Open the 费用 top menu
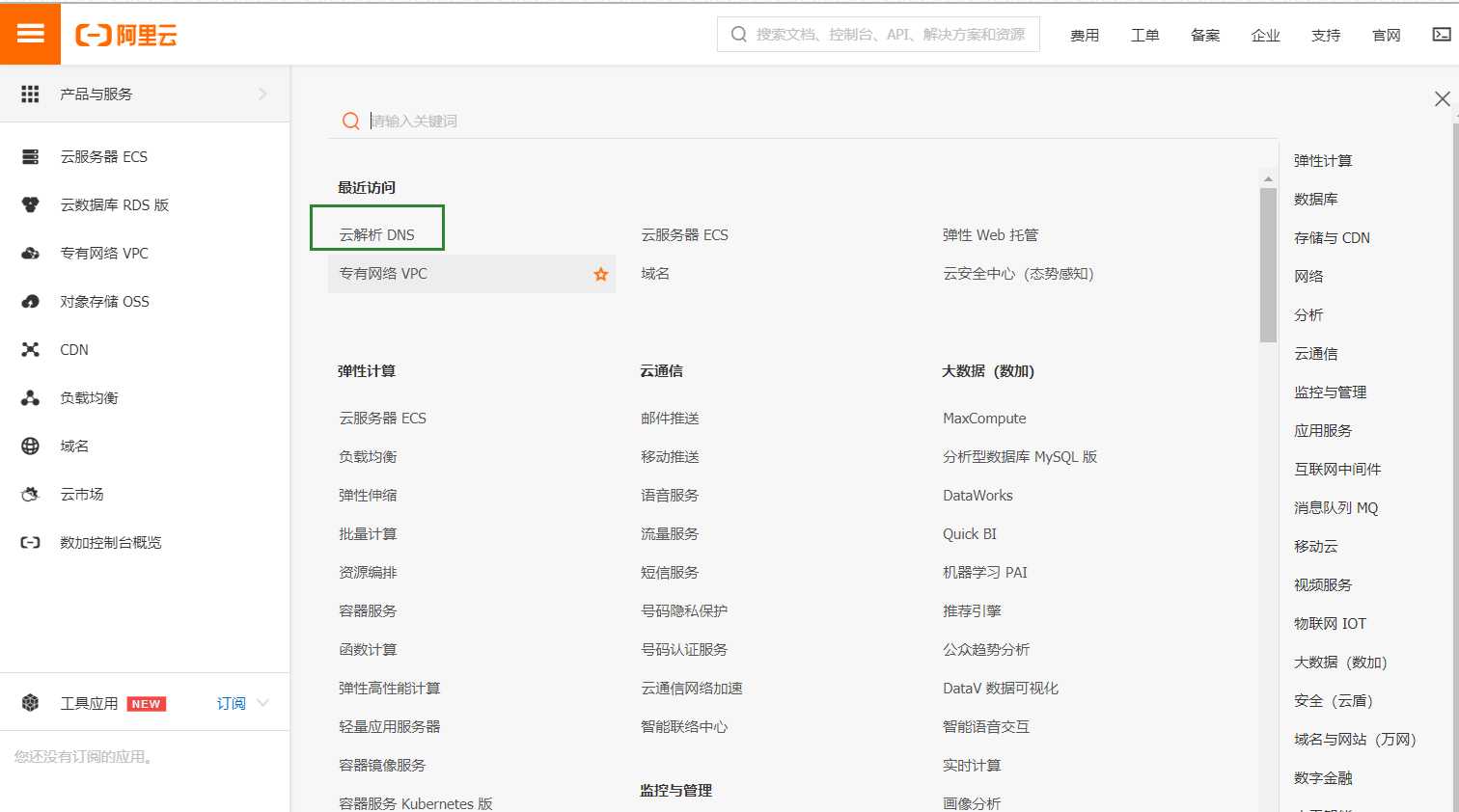Image resolution: width=1459 pixels, height=812 pixels. click(x=1085, y=35)
